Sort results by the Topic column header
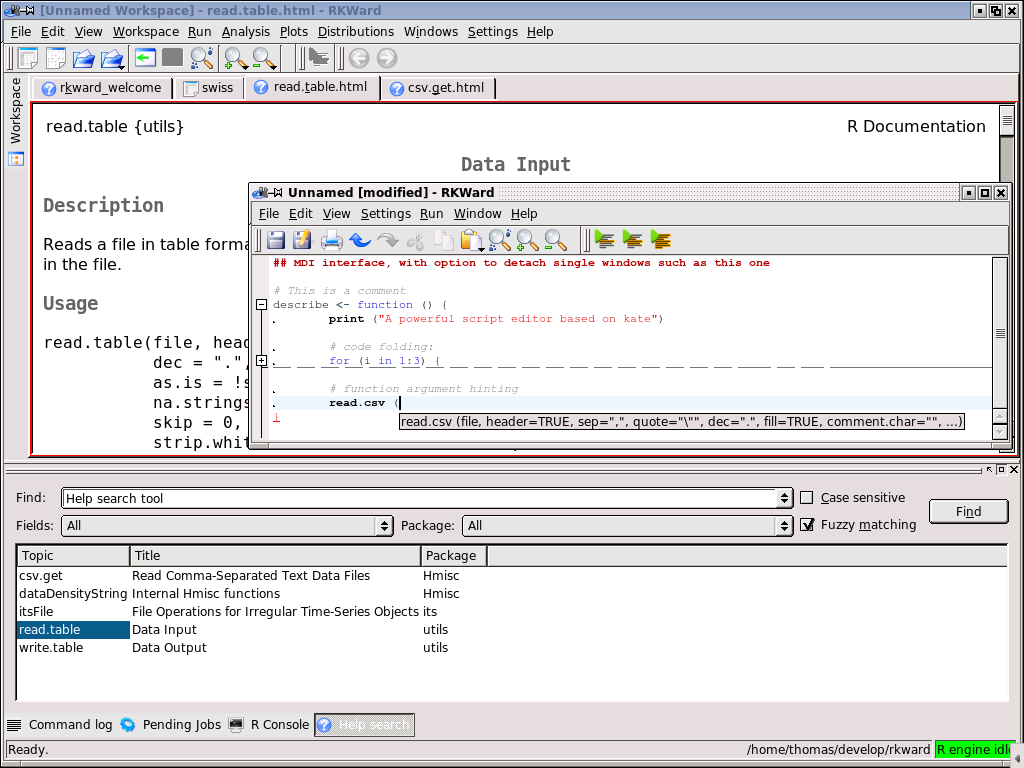Screen dimensions: 1024x768 tap(73, 556)
